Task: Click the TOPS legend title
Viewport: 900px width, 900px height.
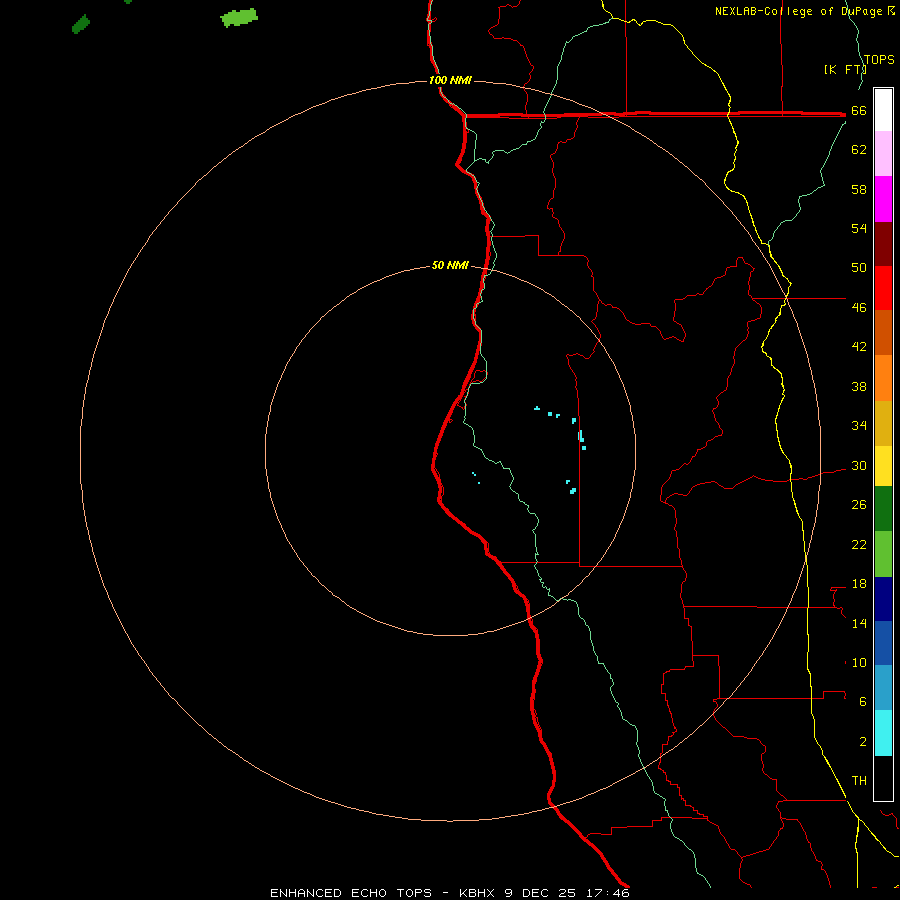Action: [x=879, y=60]
